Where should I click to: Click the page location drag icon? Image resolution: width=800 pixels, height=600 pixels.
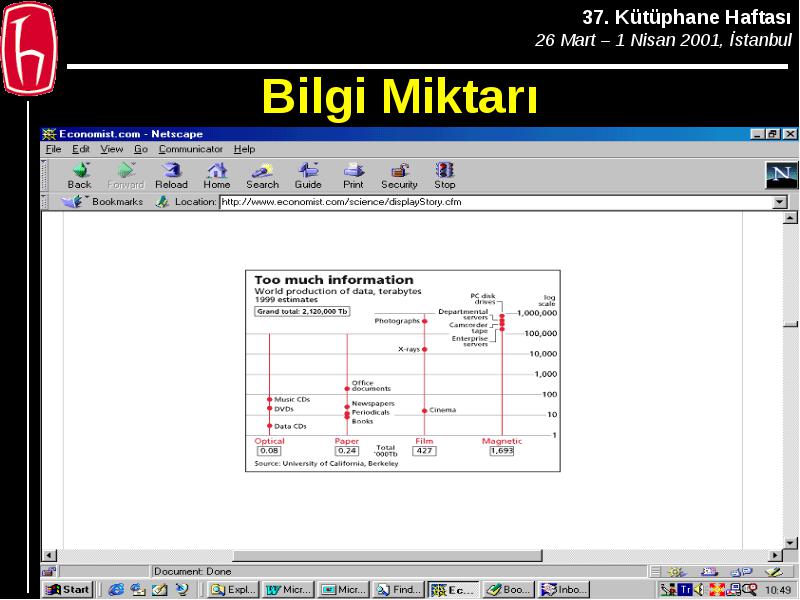tap(162, 202)
